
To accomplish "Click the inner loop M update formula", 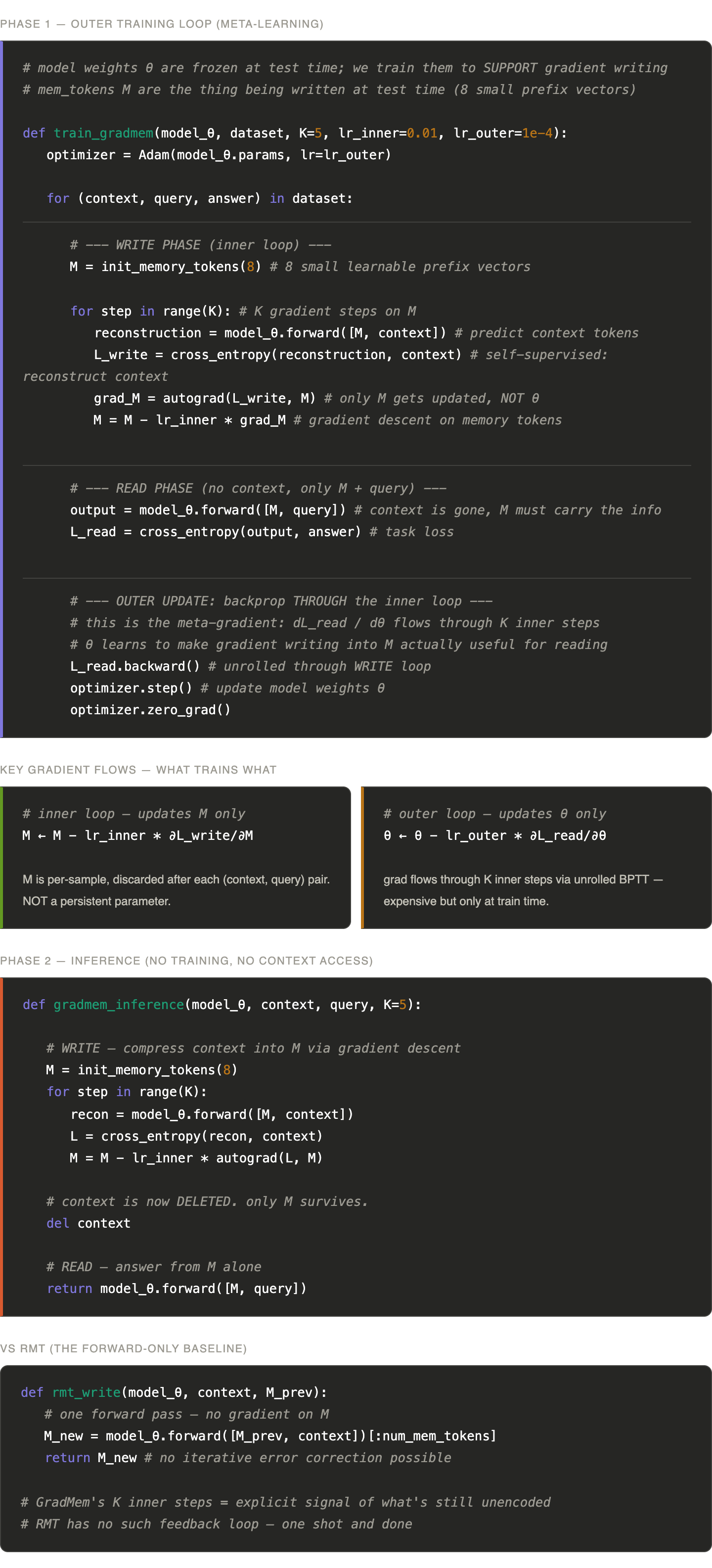I will (137, 835).
